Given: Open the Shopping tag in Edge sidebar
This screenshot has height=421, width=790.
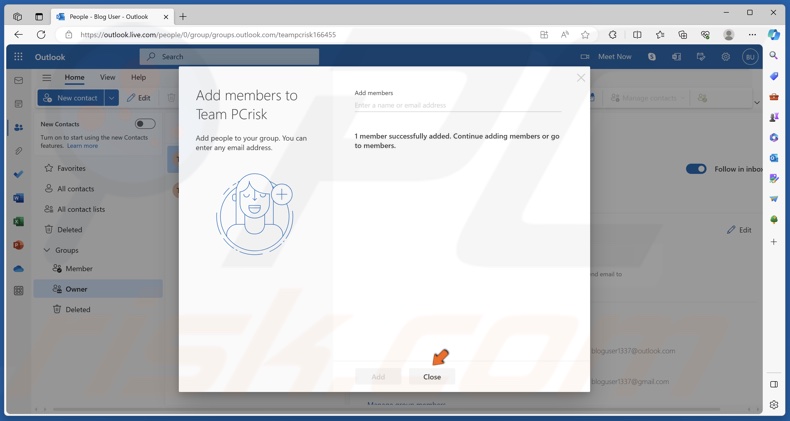Looking at the screenshot, I should [x=773, y=76].
